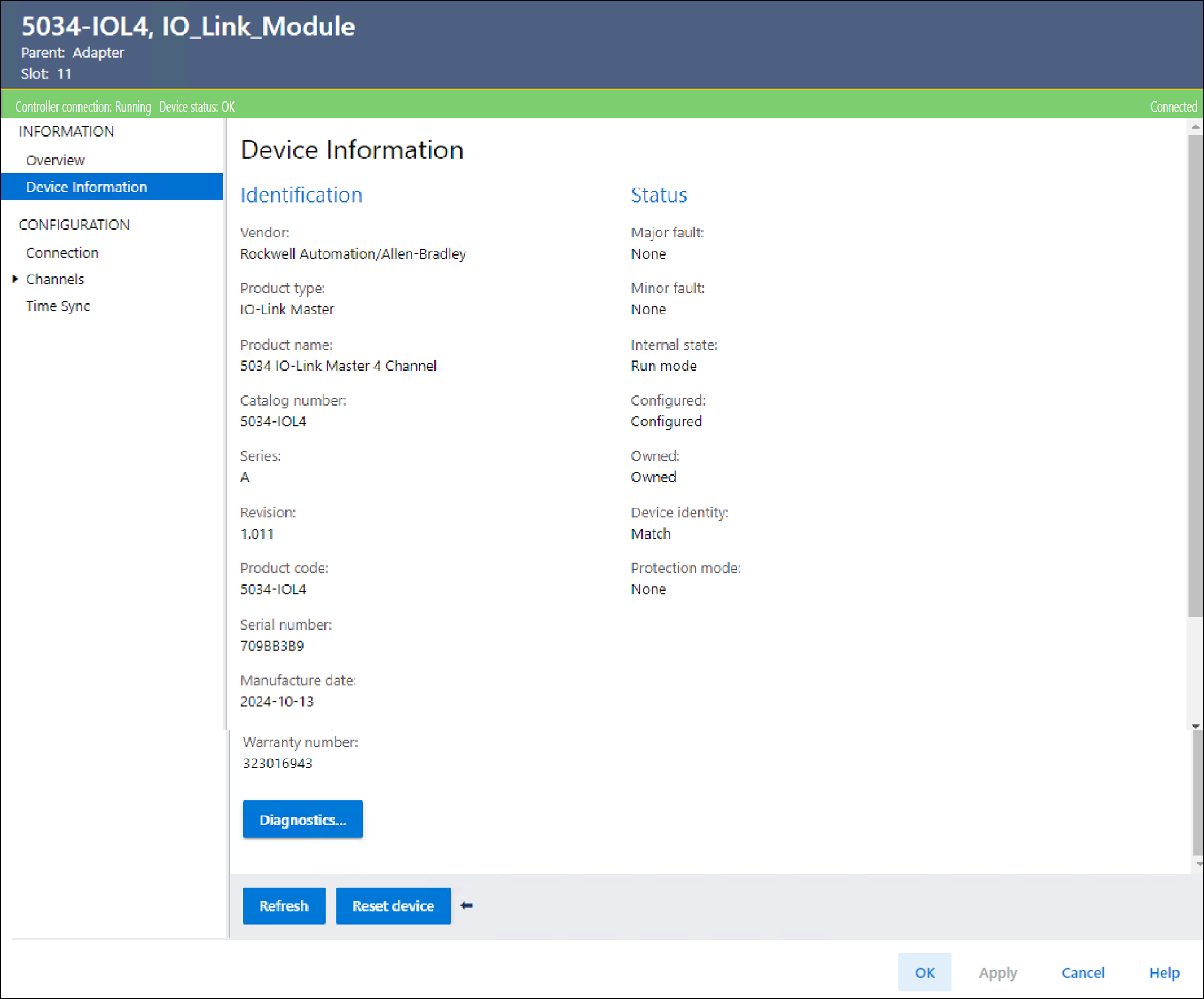Click the Identification section heading
Screen dimensions: 1204x999
[301, 195]
